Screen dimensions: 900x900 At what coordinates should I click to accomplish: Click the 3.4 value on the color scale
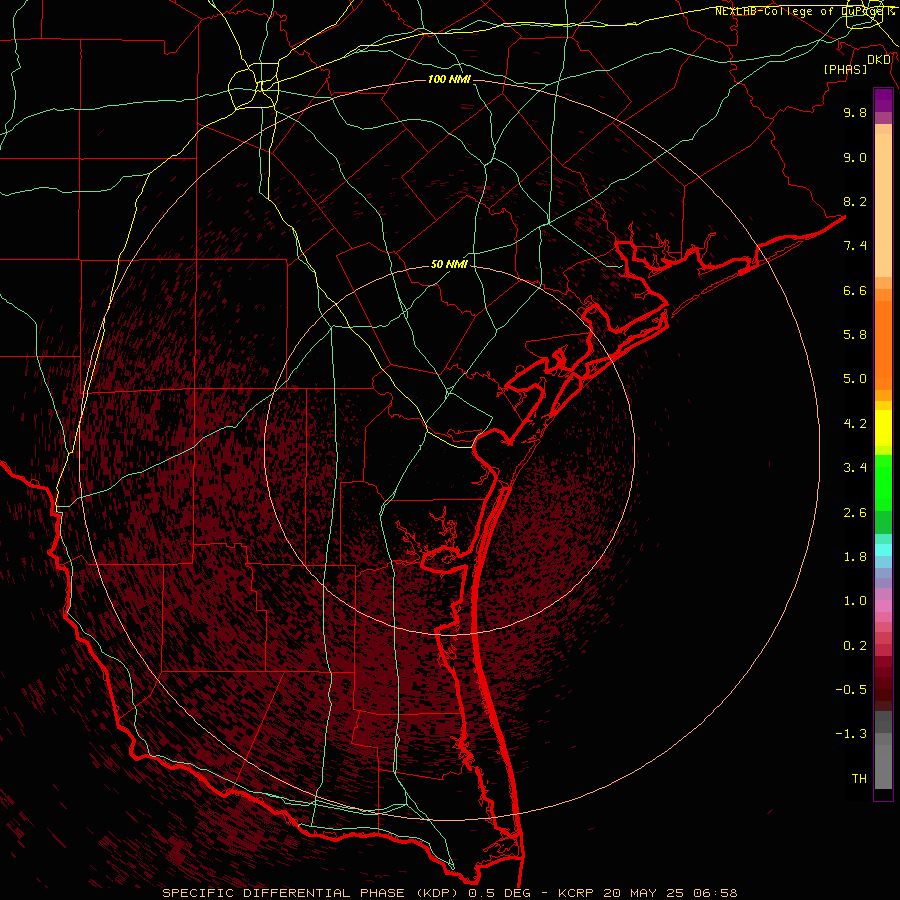(x=855, y=468)
